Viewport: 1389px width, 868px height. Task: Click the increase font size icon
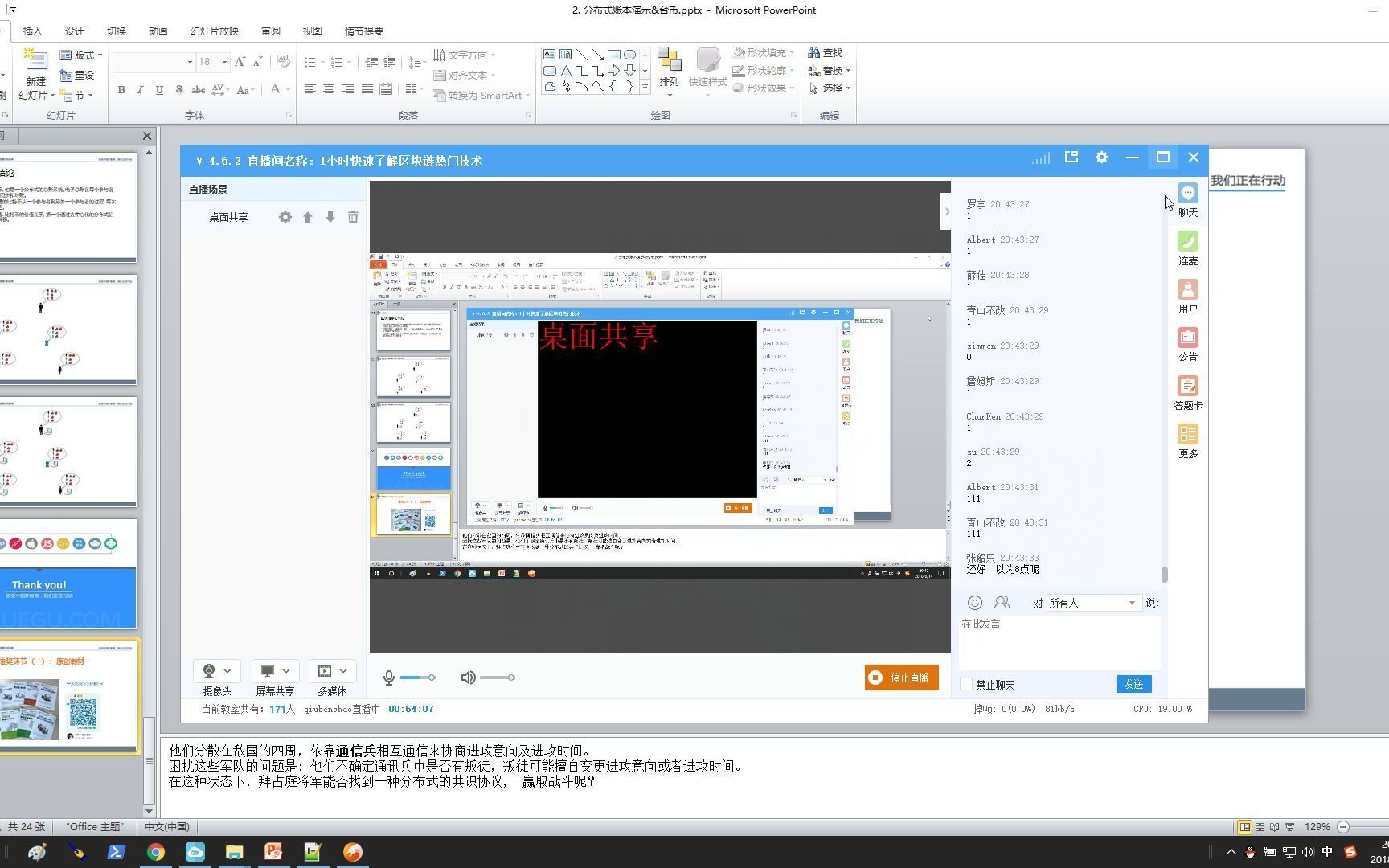click(x=240, y=62)
